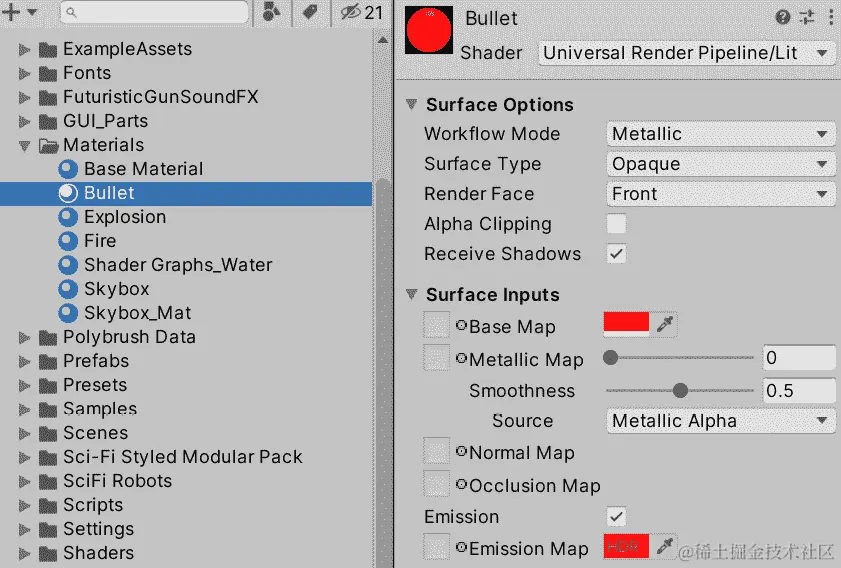
Task: Open Occlusion Map texture picker circle icon
Action: [461, 484]
